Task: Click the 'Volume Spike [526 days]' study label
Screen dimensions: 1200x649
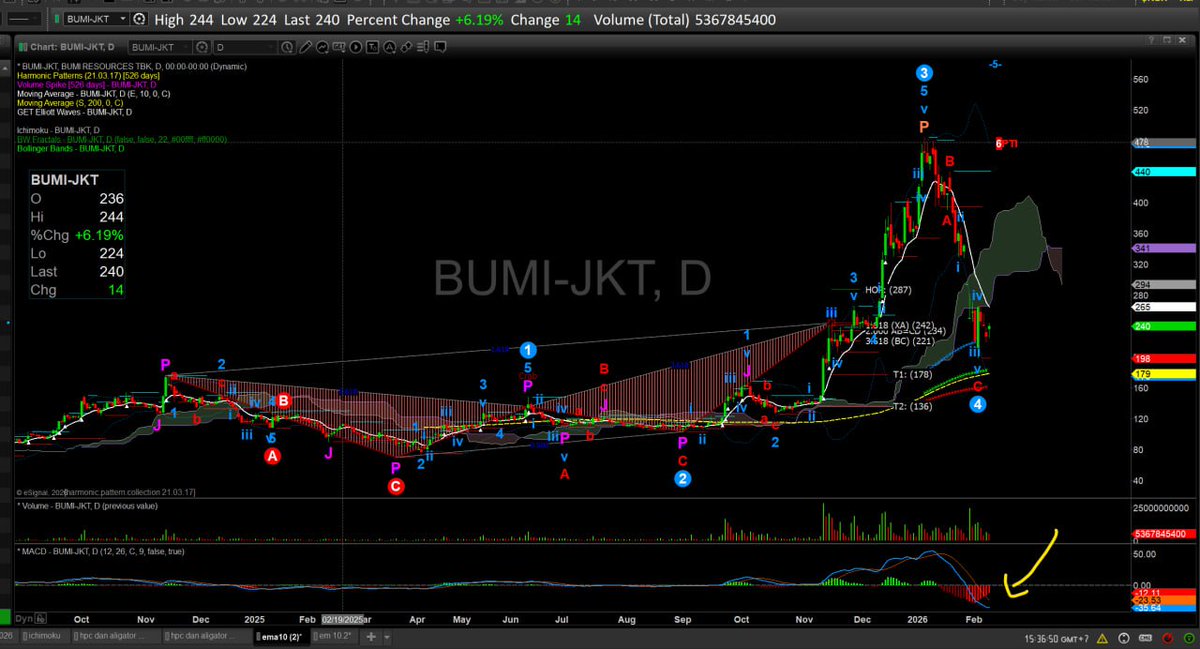Action: pyautogui.click(x=87, y=85)
